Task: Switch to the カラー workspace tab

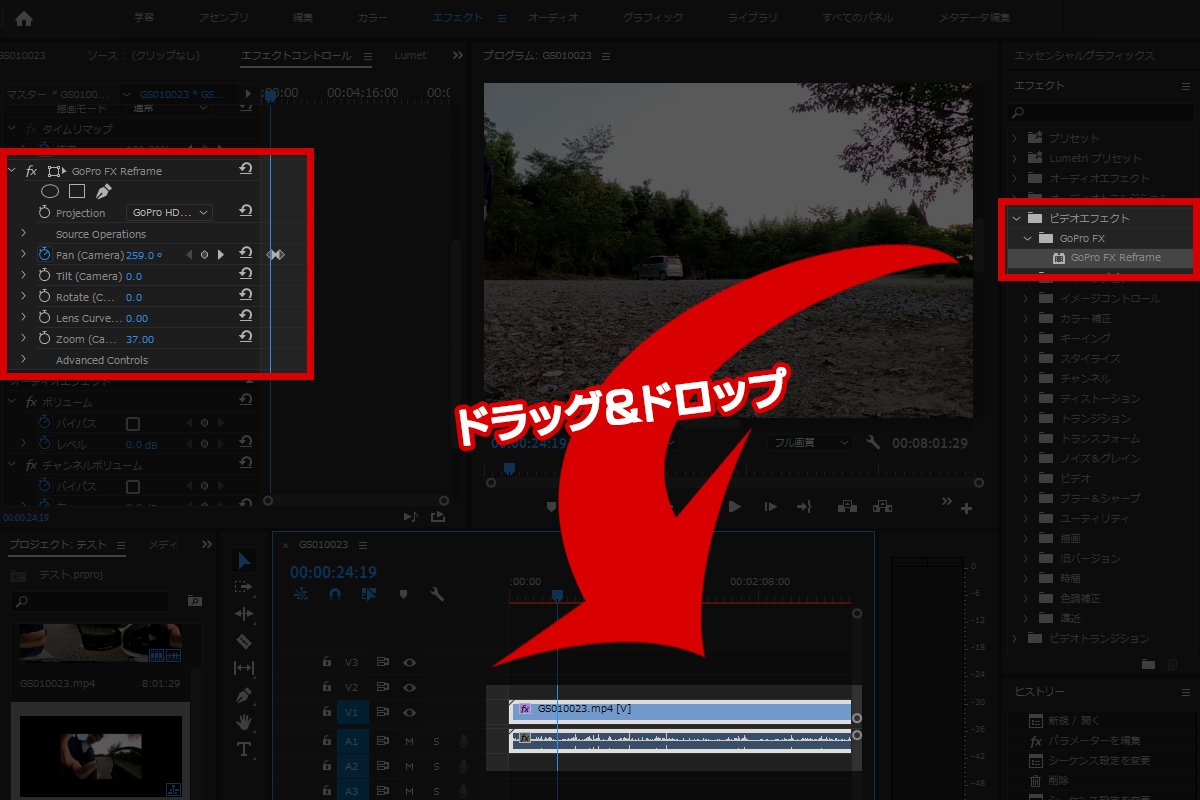Action: (373, 18)
